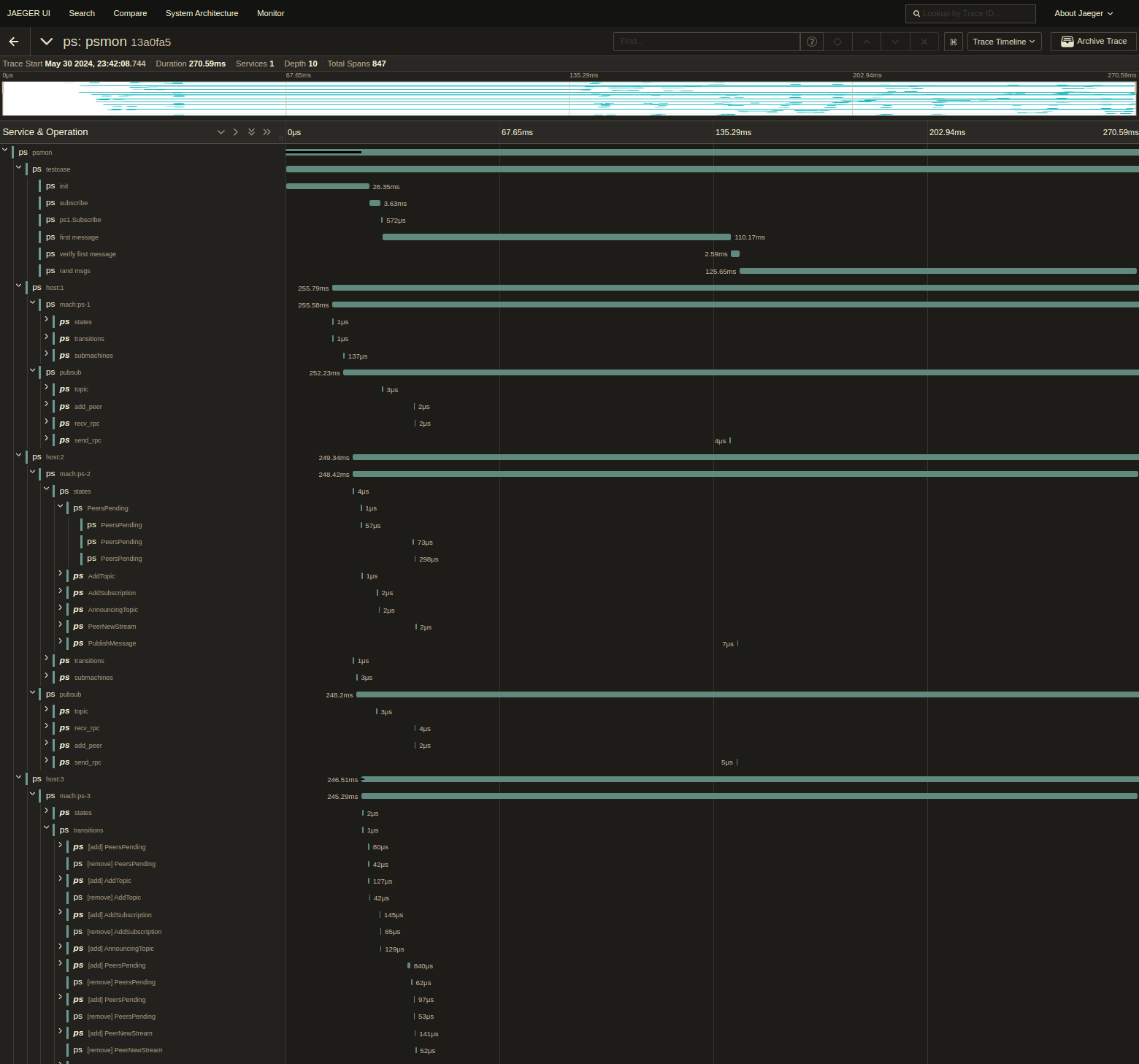The width and height of the screenshot is (1139, 1064).
Task: Click the verify first message 2.59ms bar
Action: (735, 254)
